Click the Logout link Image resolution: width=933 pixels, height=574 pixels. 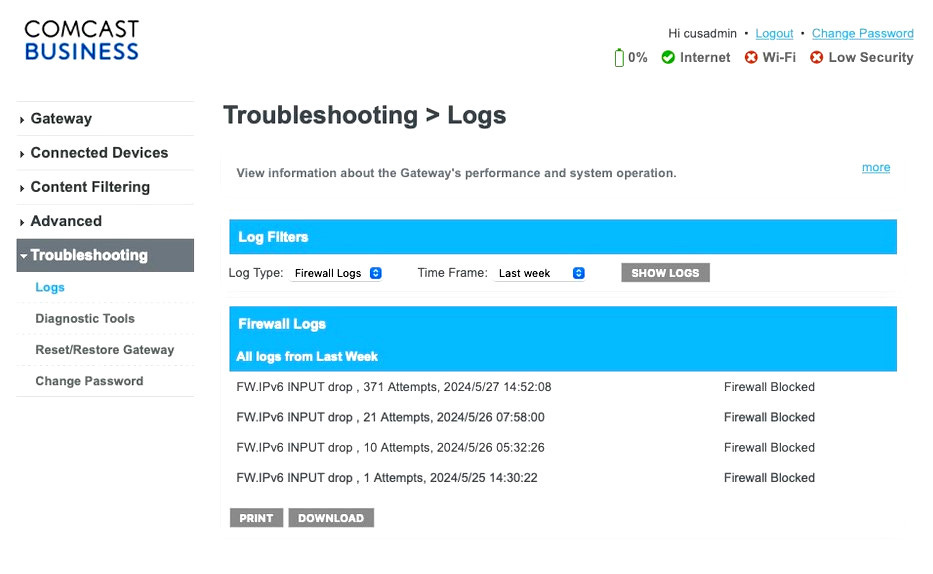click(x=774, y=34)
